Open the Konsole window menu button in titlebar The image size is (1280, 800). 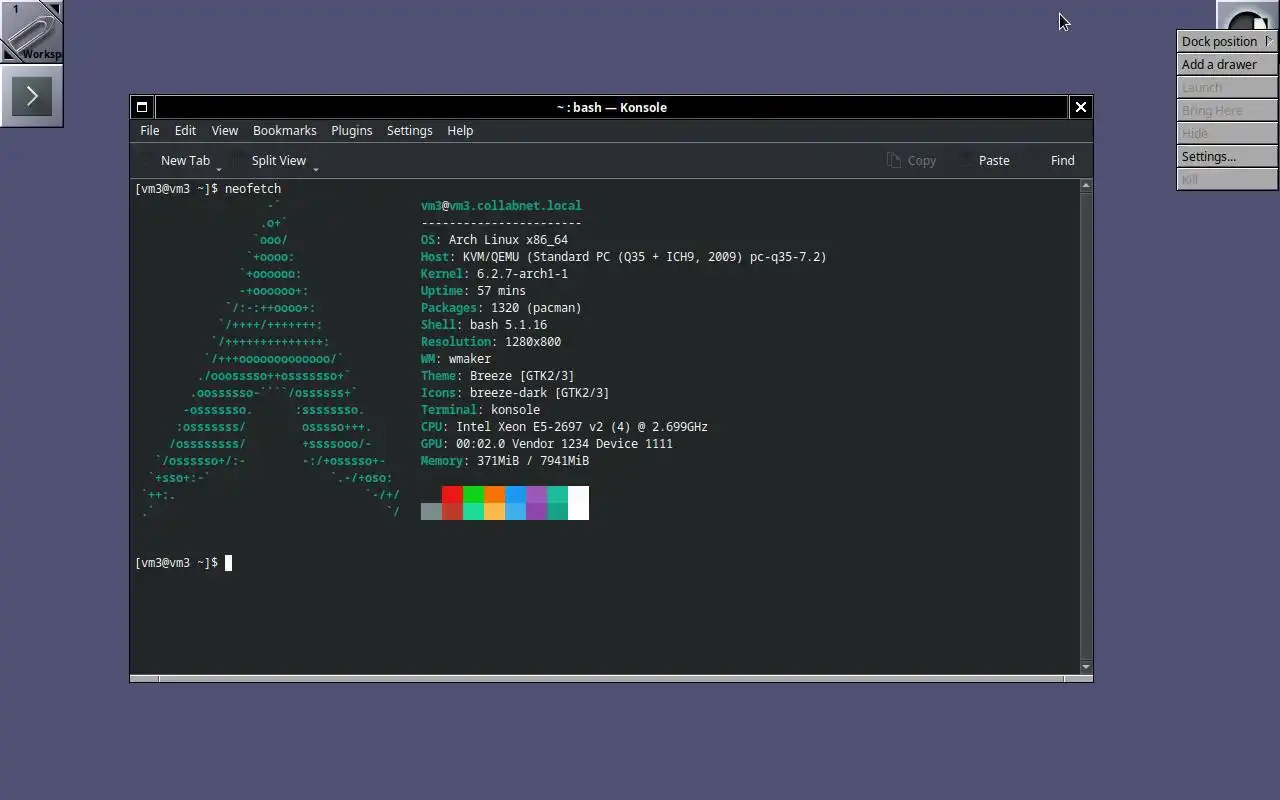(x=142, y=107)
